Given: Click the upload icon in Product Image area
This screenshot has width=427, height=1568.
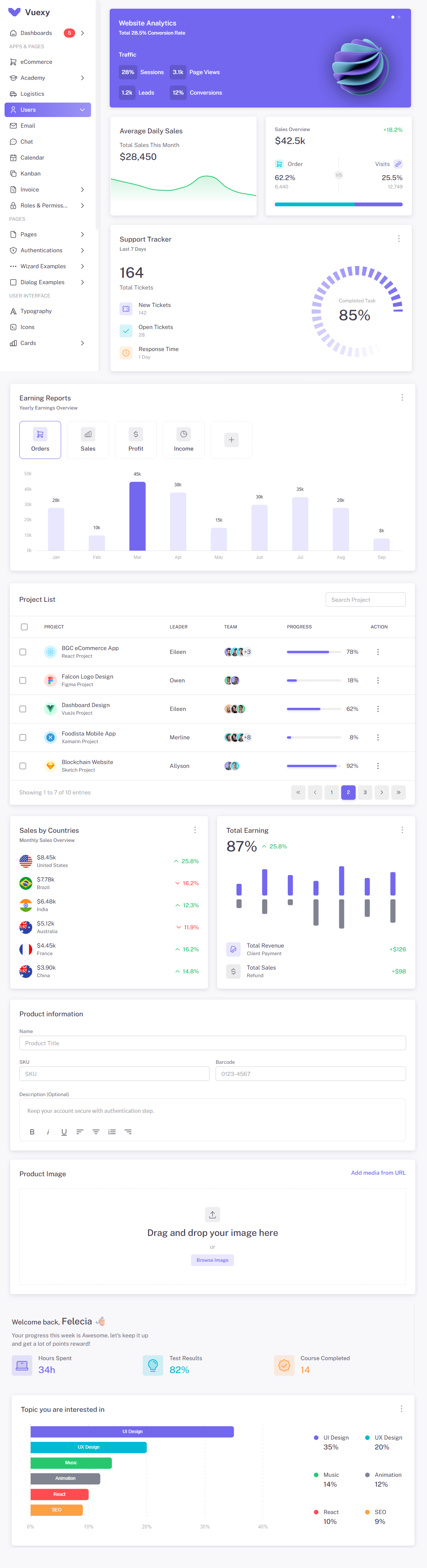Looking at the screenshot, I should [212, 1214].
